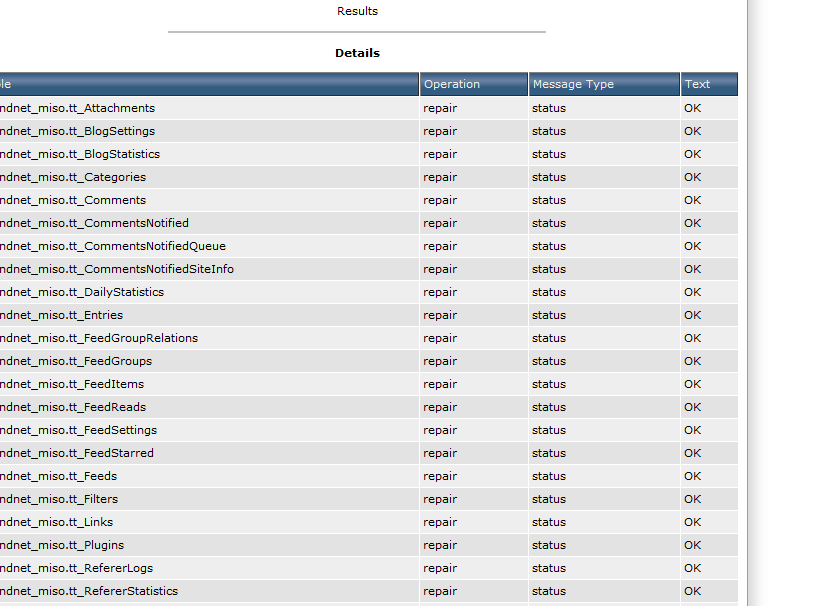The image size is (823, 606).
Task: Click "repair" in the tt_Entries row
Action: click(440, 315)
